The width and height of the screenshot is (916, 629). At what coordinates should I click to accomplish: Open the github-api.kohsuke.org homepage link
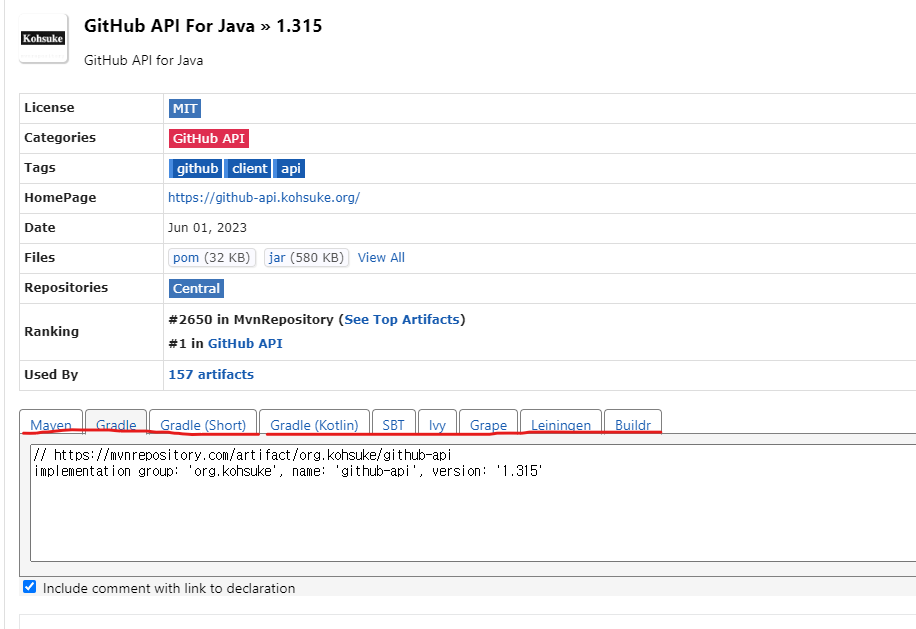[x=264, y=197]
